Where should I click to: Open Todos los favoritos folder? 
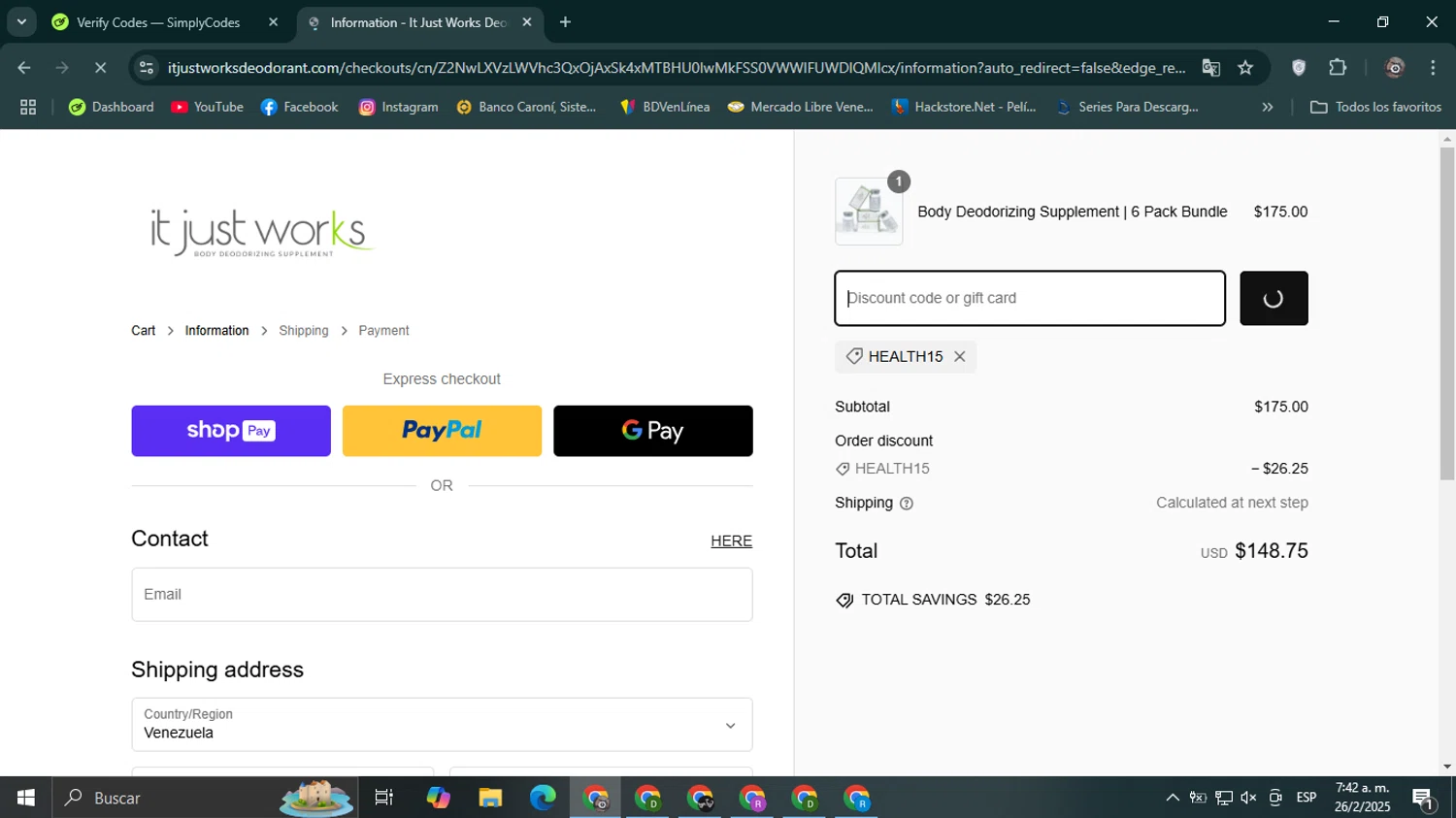1375,108
